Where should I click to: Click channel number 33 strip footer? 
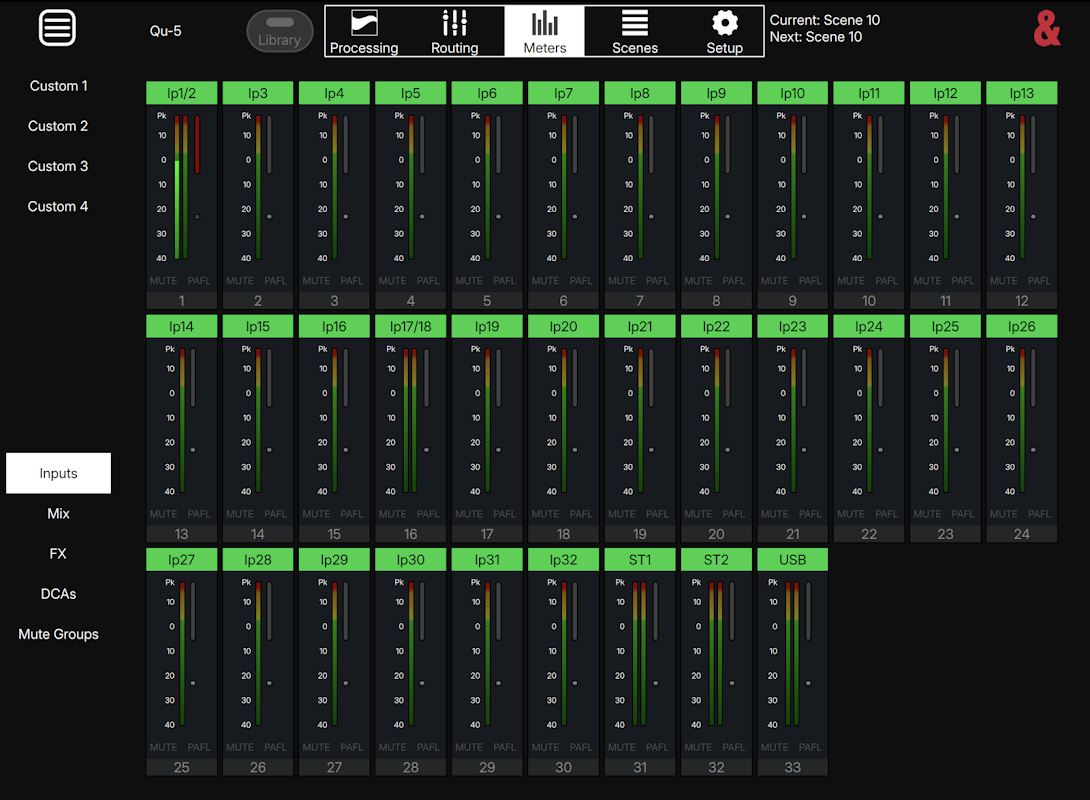click(x=792, y=767)
